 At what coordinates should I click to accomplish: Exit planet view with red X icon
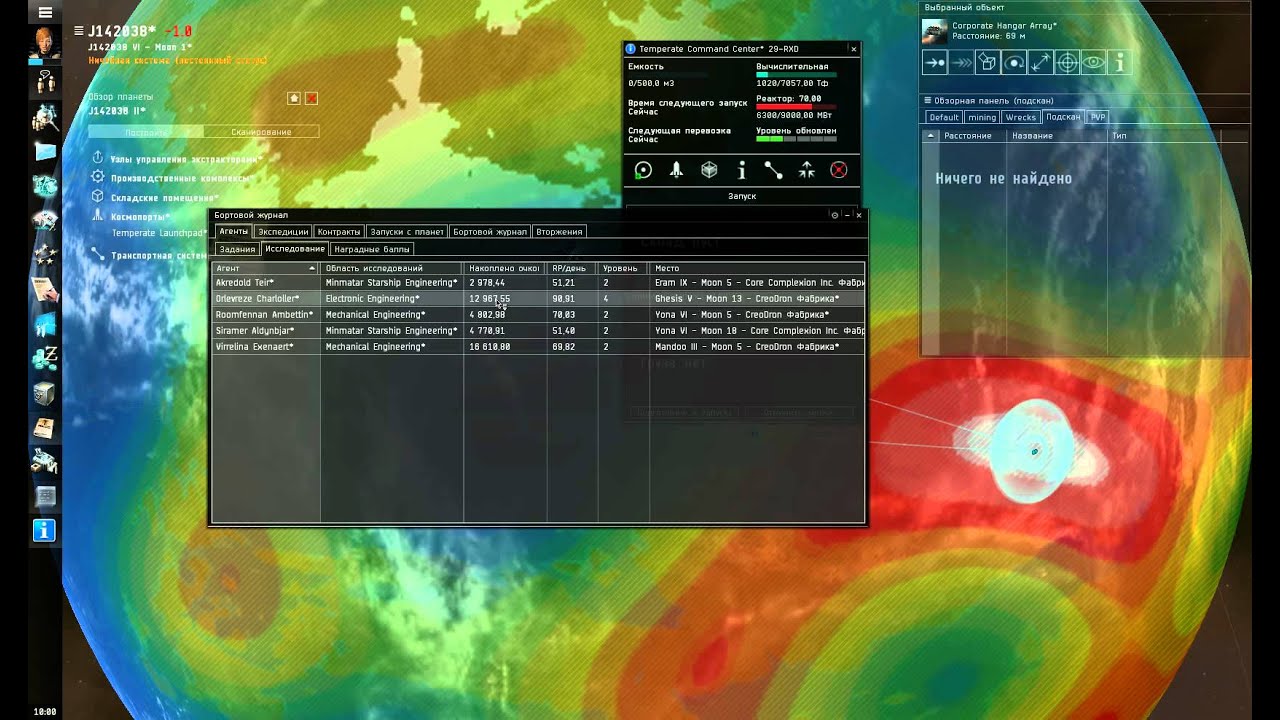pos(311,98)
